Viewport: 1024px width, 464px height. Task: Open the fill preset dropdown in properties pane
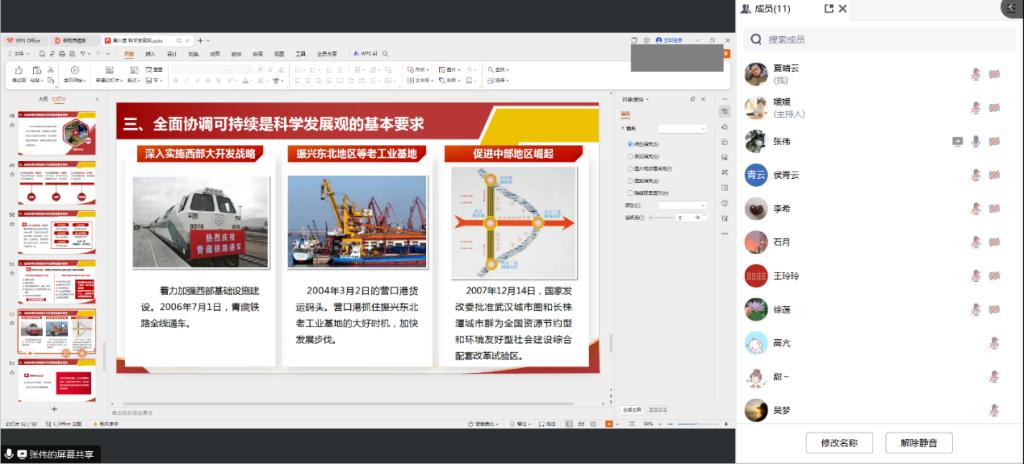(x=683, y=129)
